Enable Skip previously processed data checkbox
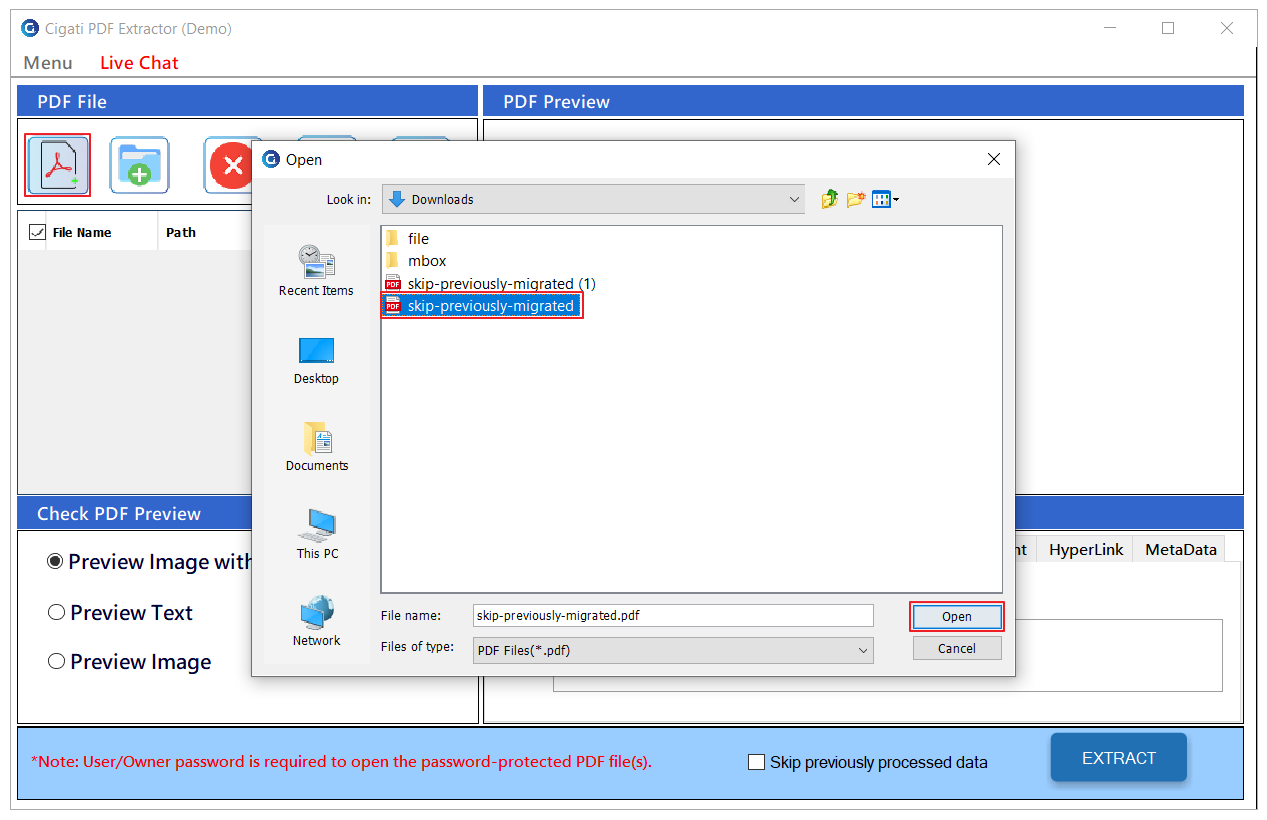The height and width of the screenshot is (820, 1267). tap(757, 762)
